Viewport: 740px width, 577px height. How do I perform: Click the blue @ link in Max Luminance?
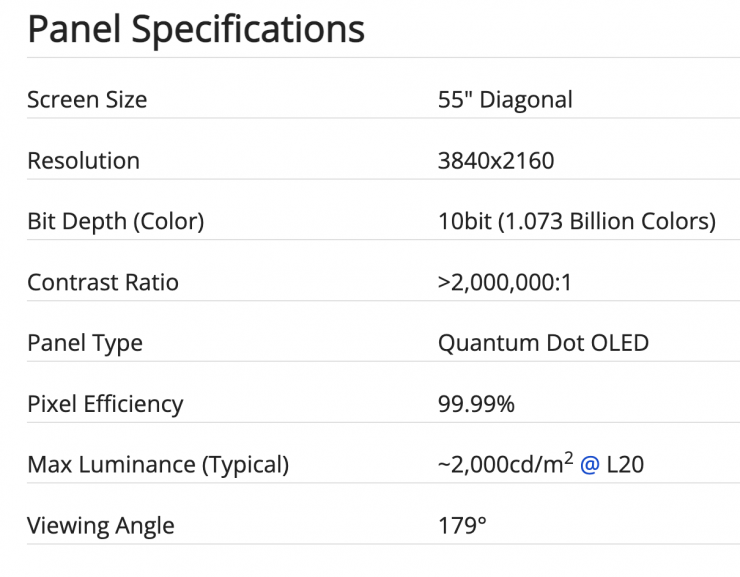tap(589, 465)
